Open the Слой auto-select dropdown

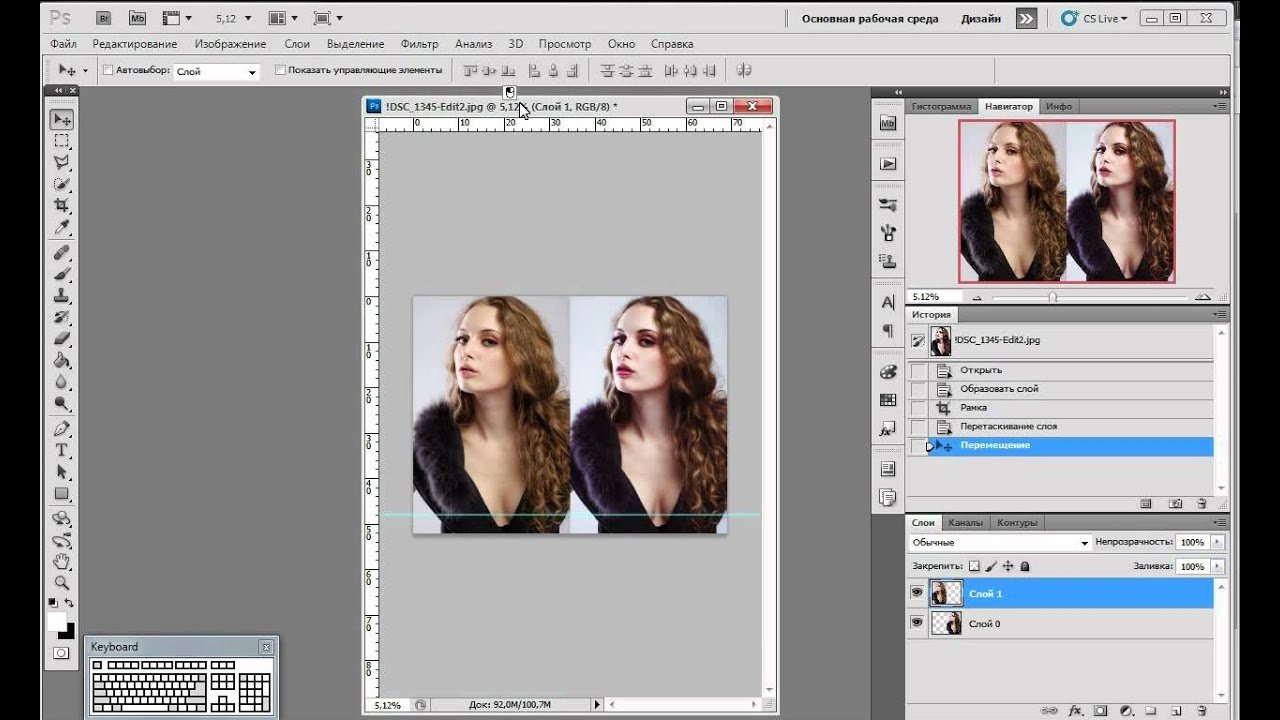click(x=217, y=71)
